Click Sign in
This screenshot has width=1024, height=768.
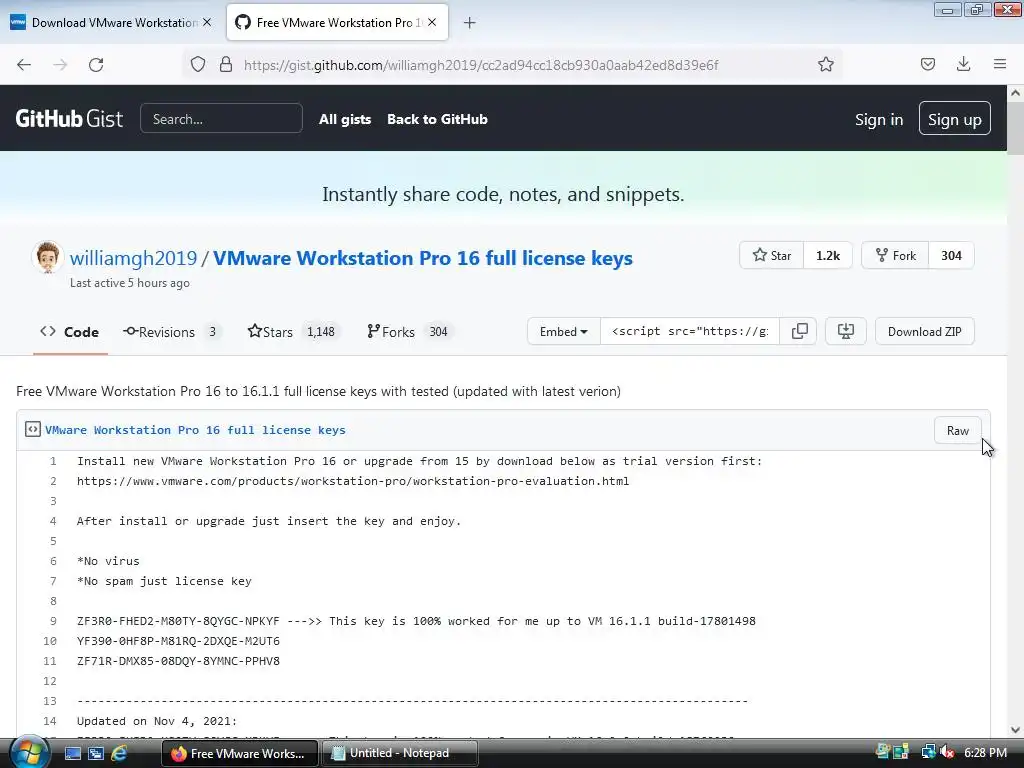click(x=878, y=120)
